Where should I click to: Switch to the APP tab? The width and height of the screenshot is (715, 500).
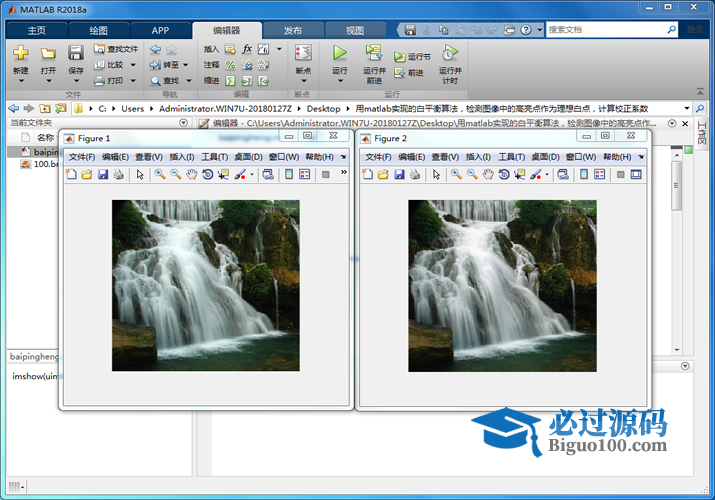161,31
